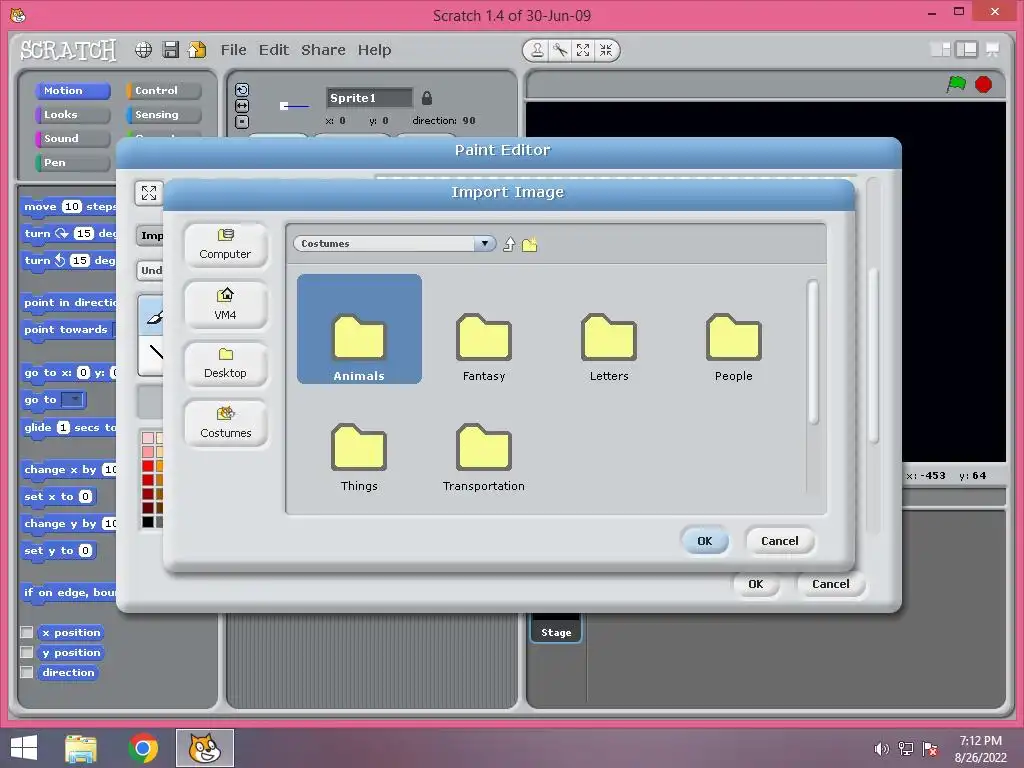Toggle the direction reporter checkbox

(x=27, y=672)
